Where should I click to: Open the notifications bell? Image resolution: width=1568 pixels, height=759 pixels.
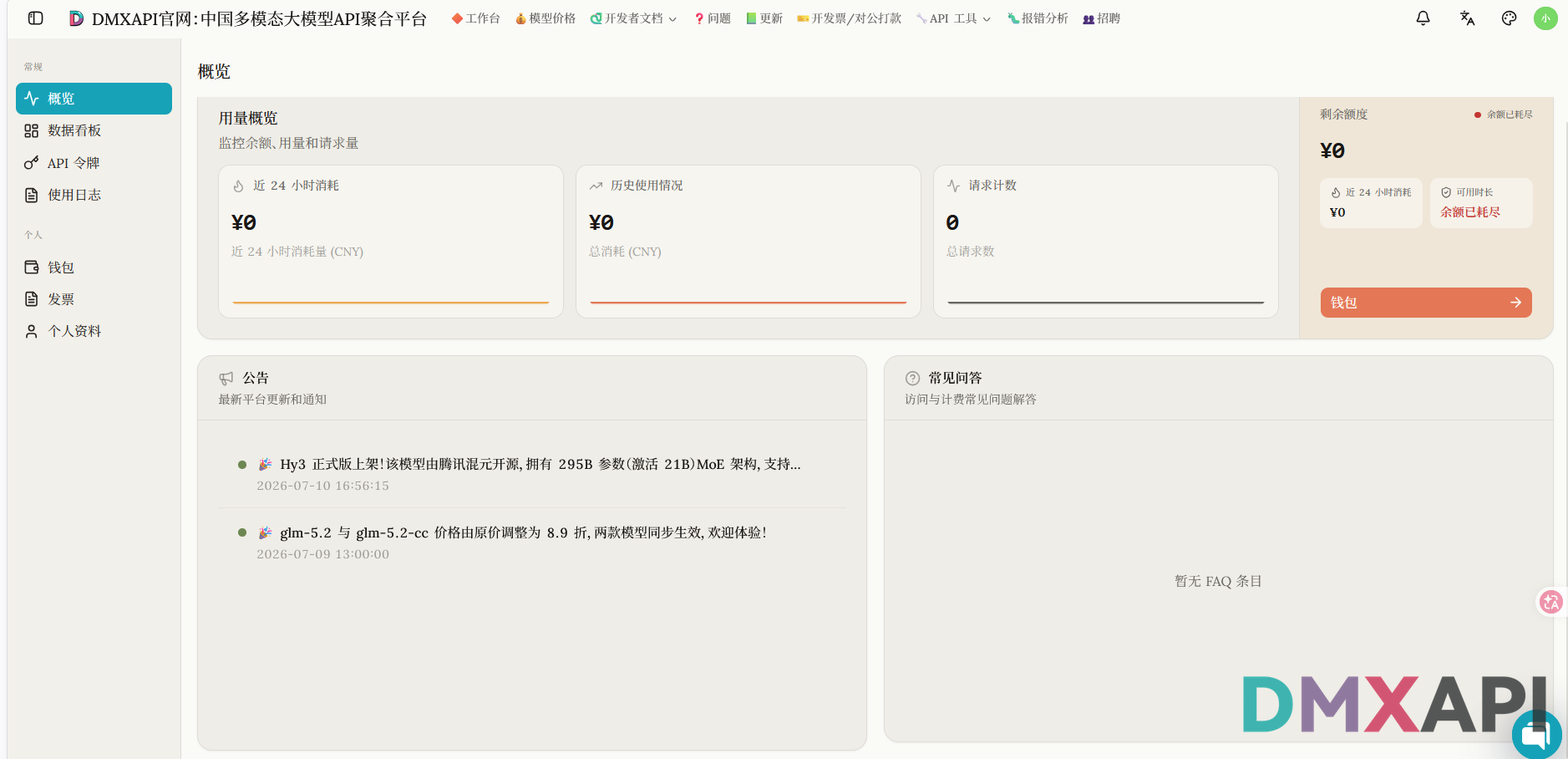pos(1423,18)
